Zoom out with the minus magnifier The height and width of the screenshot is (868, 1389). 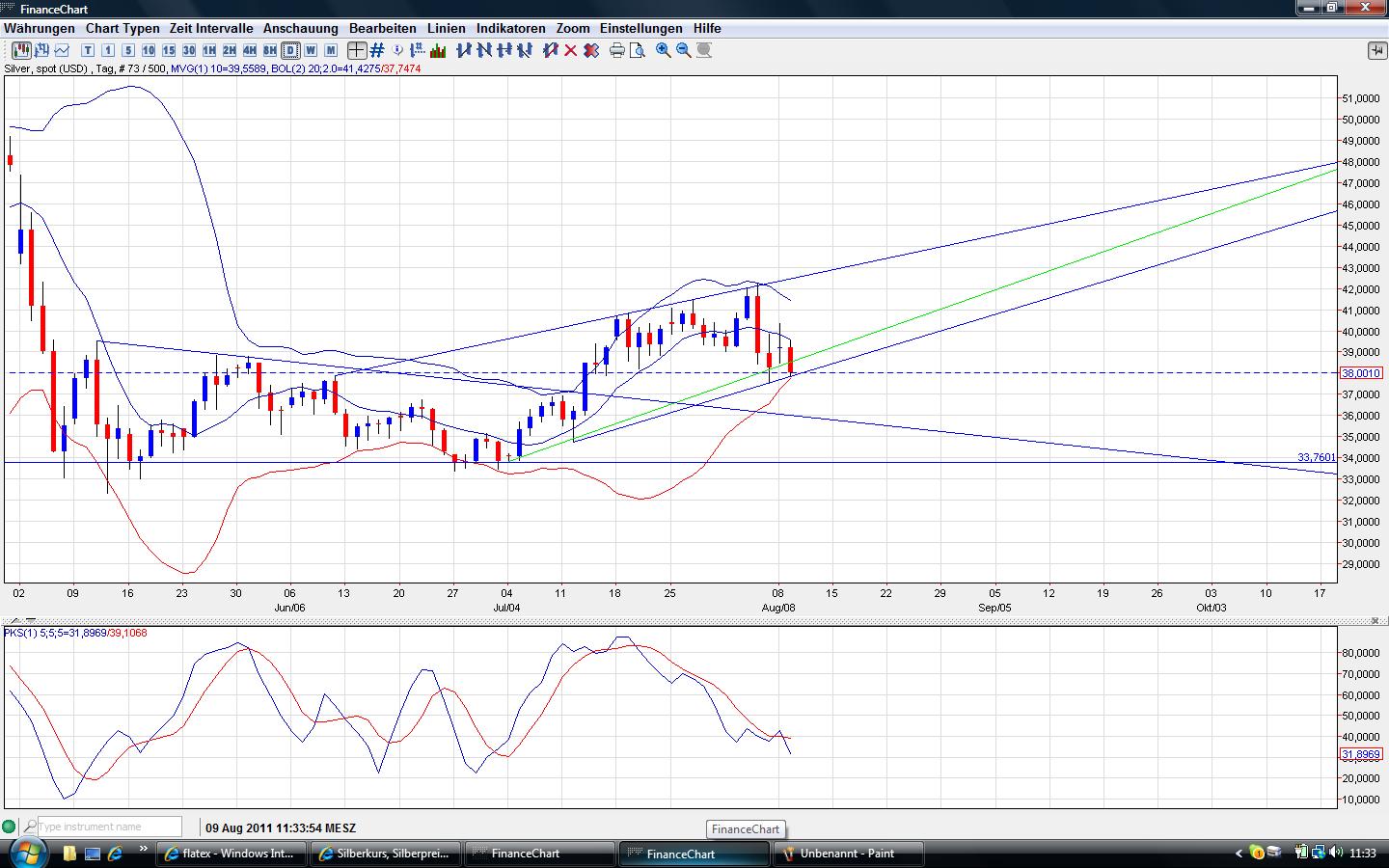coord(684,50)
